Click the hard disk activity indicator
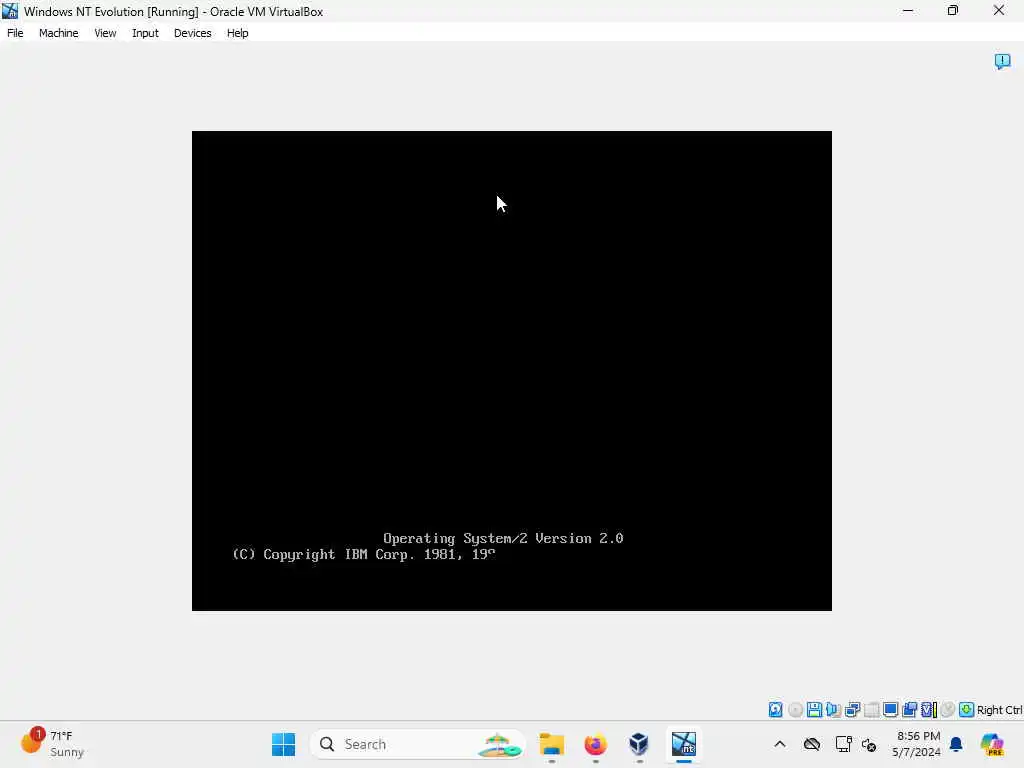Viewport: 1024px width, 768px height. [x=775, y=709]
